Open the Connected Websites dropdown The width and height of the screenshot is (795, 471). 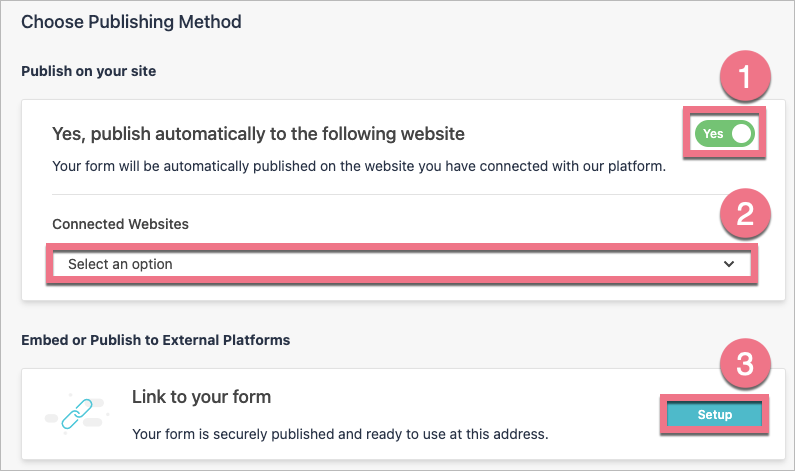click(400, 264)
